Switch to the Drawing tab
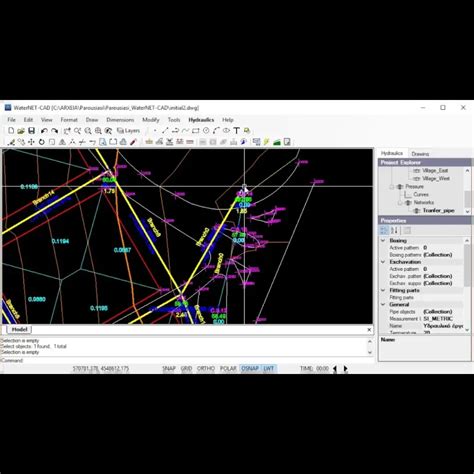 tap(420, 154)
